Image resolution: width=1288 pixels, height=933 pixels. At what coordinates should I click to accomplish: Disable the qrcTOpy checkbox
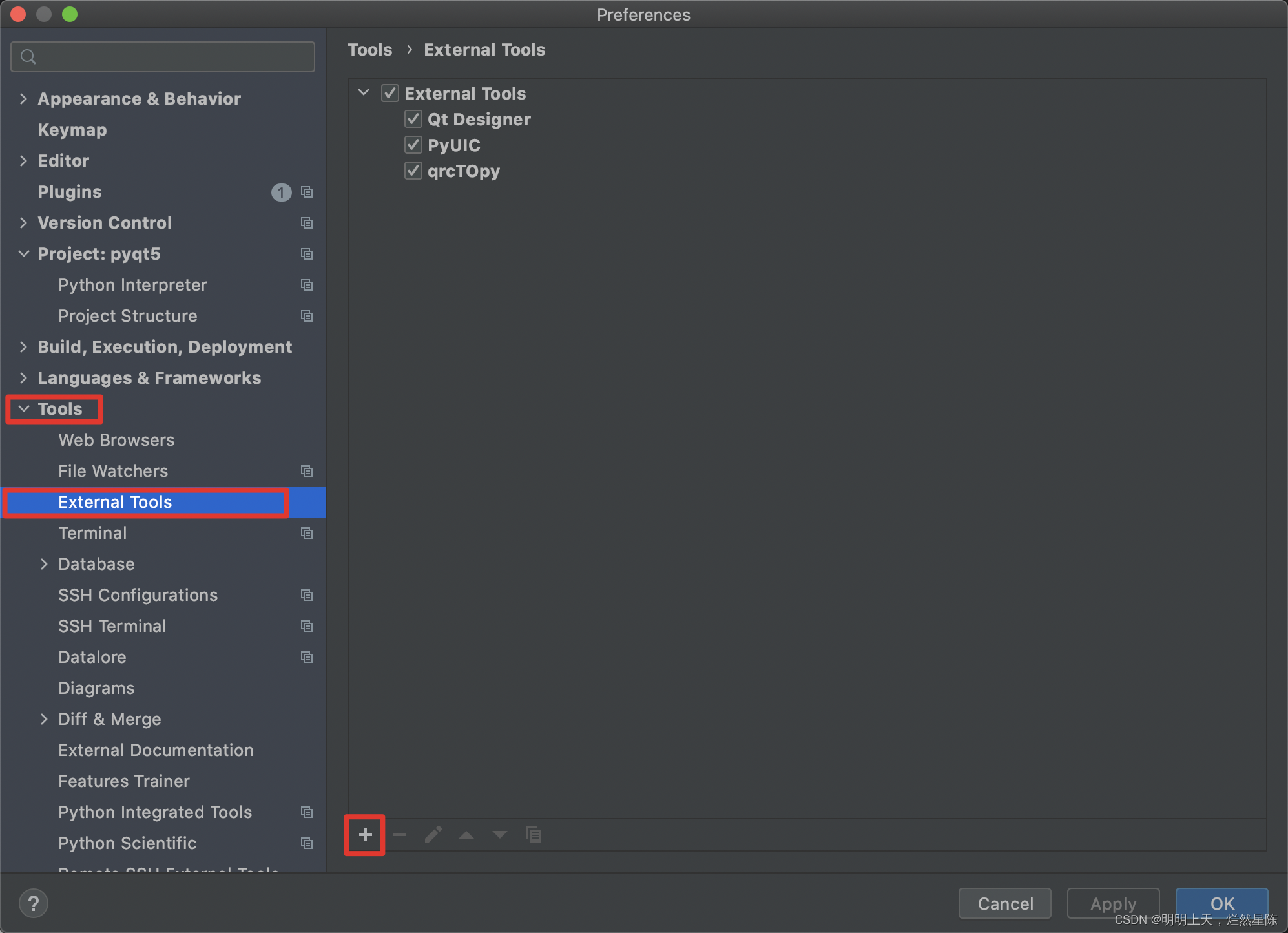tap(413, 171)
